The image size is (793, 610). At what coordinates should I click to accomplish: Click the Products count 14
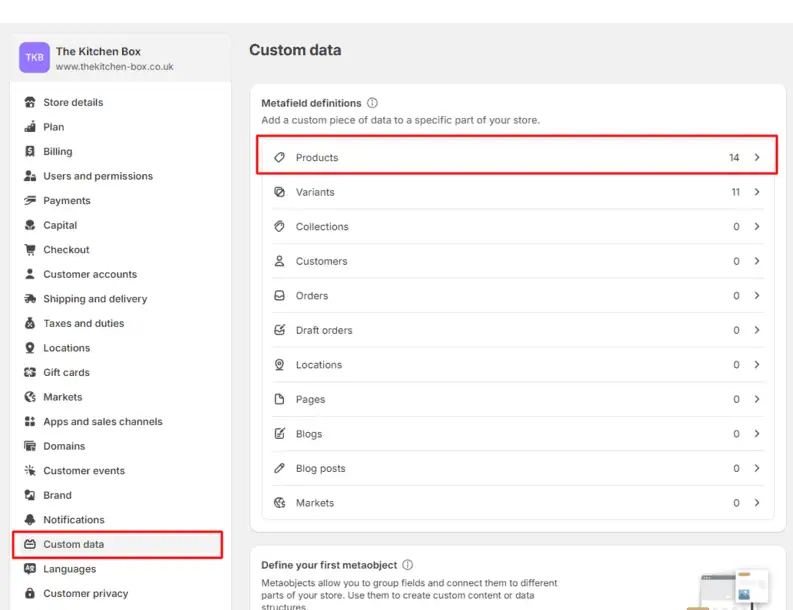[734, 157]
